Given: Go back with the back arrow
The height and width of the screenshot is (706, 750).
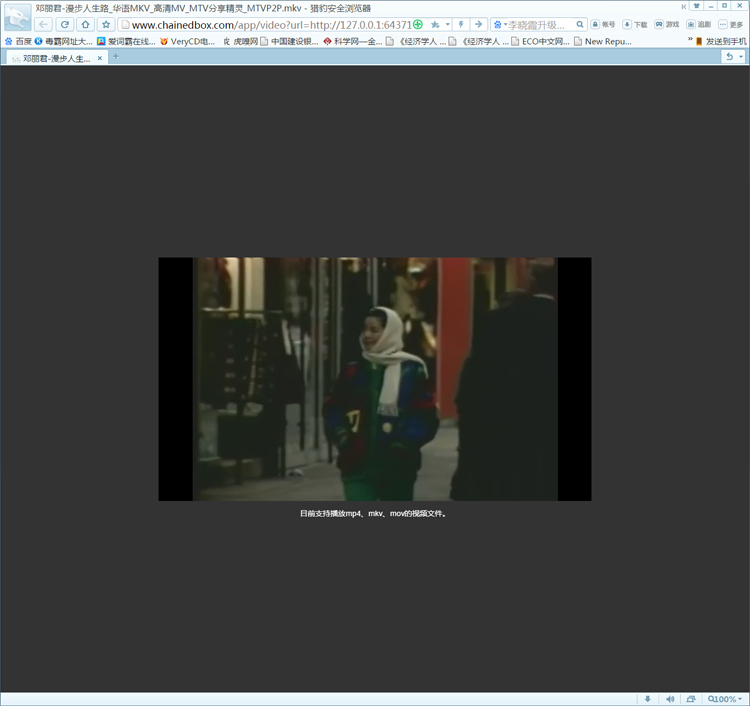Looking at the screenshot, I should pyautogui.click(x=44, y=24).
